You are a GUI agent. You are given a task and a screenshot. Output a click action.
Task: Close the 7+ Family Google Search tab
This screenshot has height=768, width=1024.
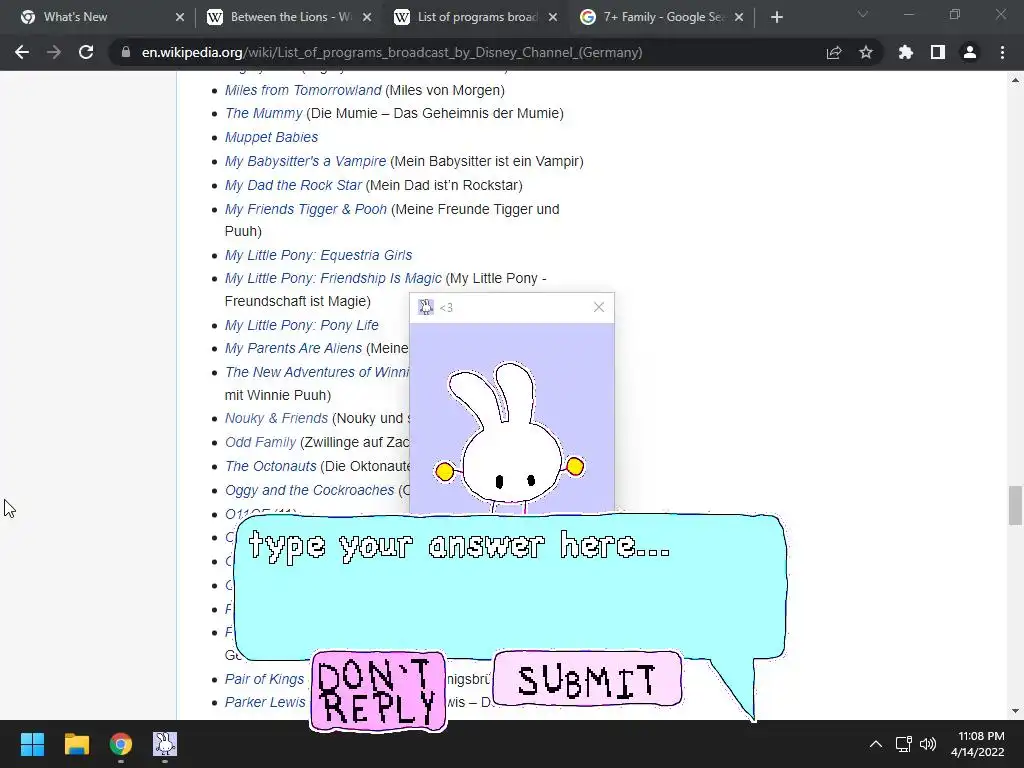point(739,17)
